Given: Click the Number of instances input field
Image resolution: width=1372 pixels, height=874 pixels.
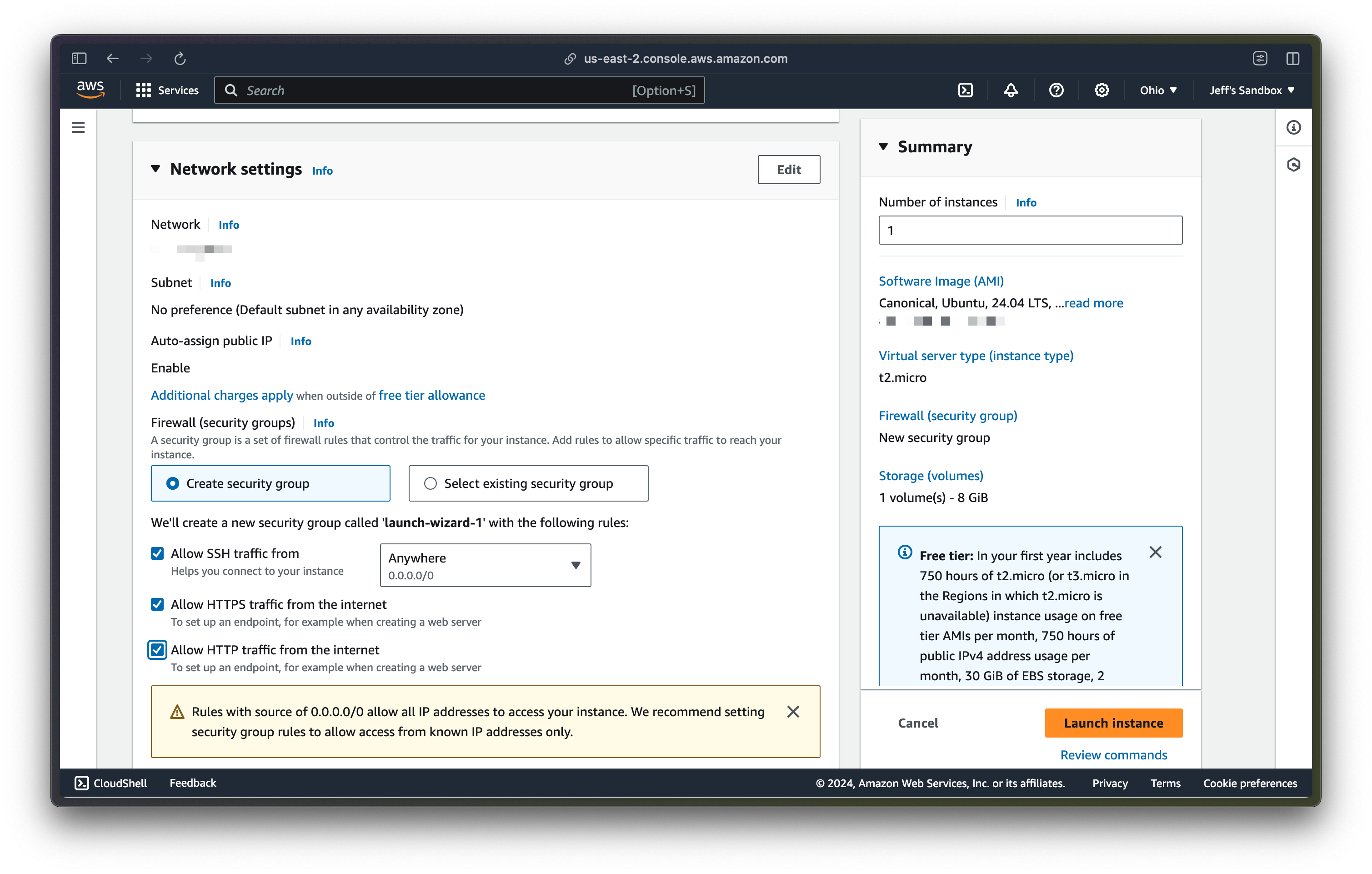Looking at the screenshot, I should 1030,230.
